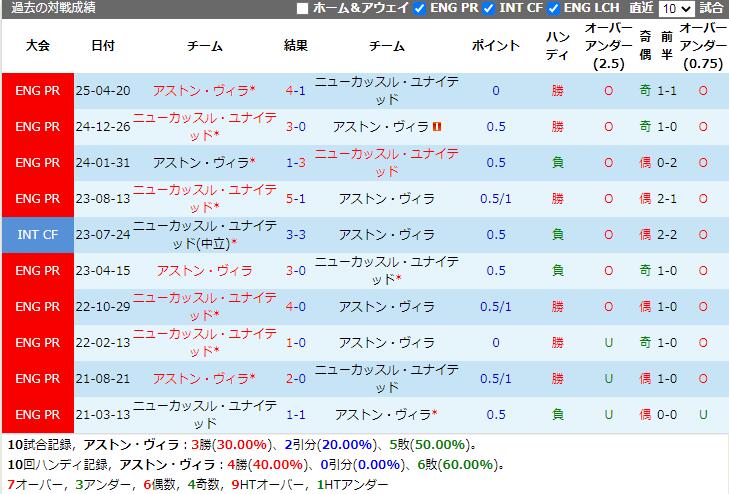The height and width of the screenshot is (494, 729).
Task: Click the date 22-02-13
Action: tap(103, 343)
